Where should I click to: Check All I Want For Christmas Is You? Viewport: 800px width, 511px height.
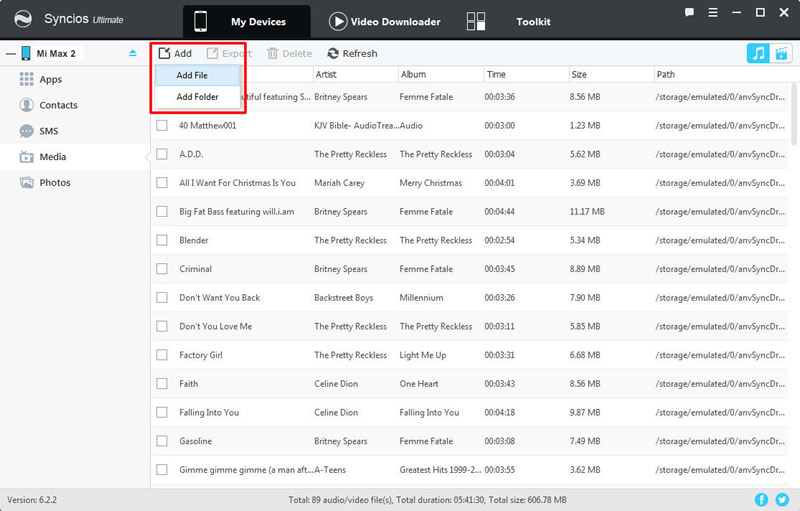pyautogui.click(x=162, y=183)
